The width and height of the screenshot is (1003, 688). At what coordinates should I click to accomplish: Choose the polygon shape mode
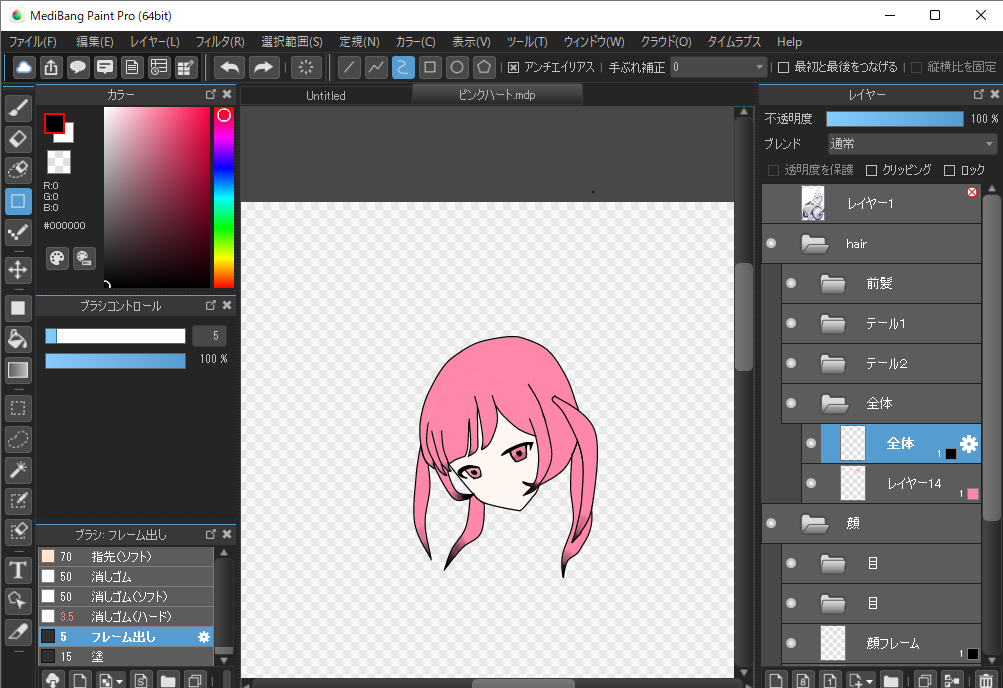coord(484,67)
